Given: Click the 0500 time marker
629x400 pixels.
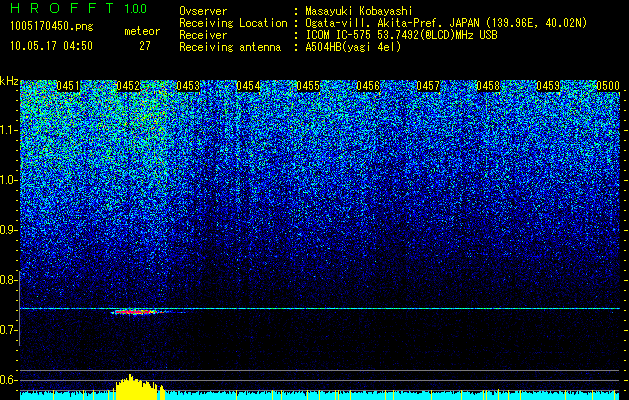Looking at the screenshot, I should point(608,86).
